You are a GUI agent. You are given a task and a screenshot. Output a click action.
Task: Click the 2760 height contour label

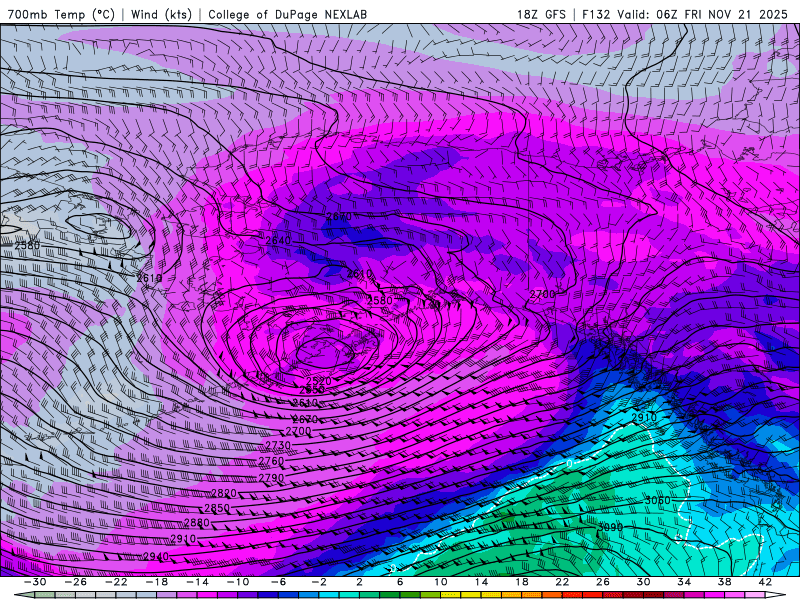click(x=271, y=461)
